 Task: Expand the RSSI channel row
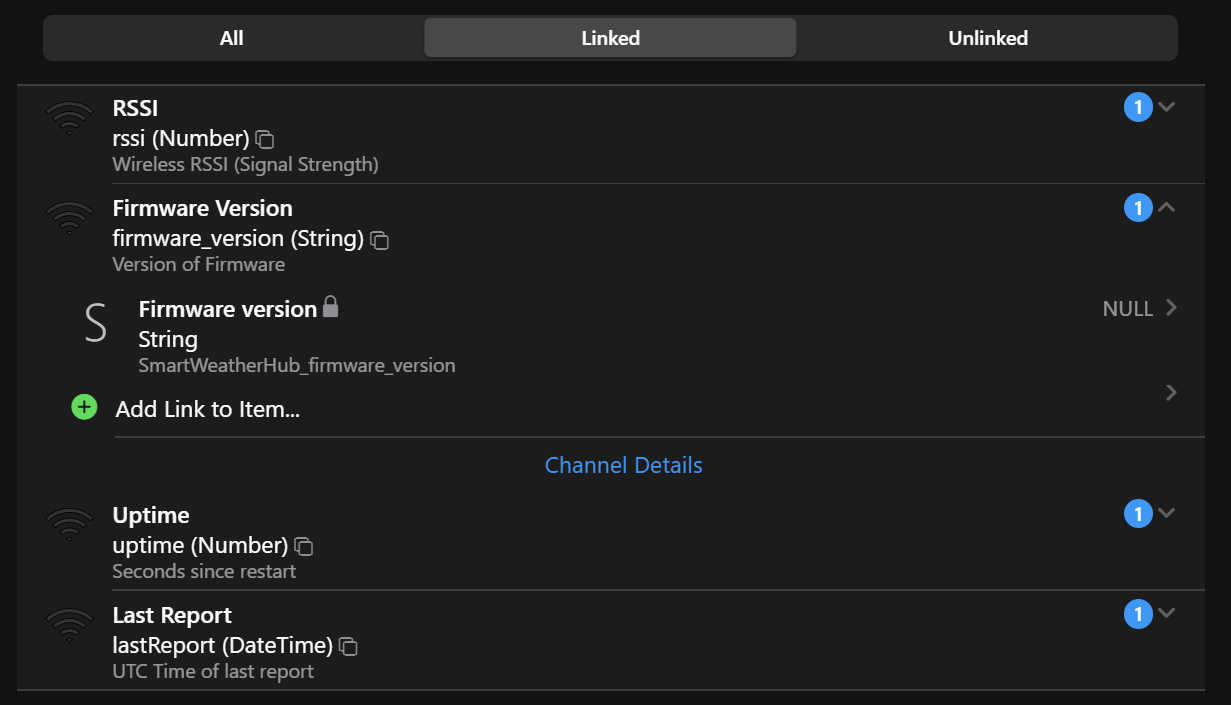[1166, 107]
